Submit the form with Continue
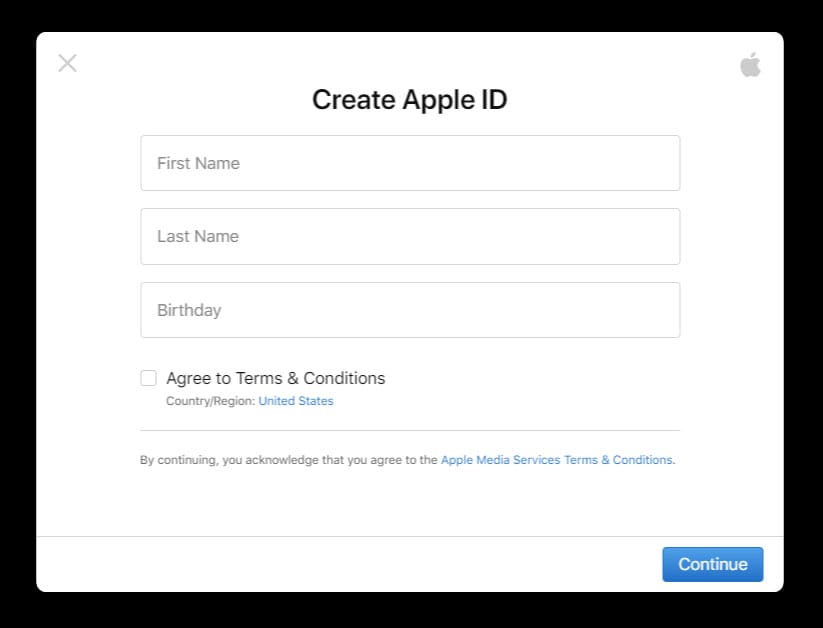Viewport: 823px width, 628px height. 712,564
